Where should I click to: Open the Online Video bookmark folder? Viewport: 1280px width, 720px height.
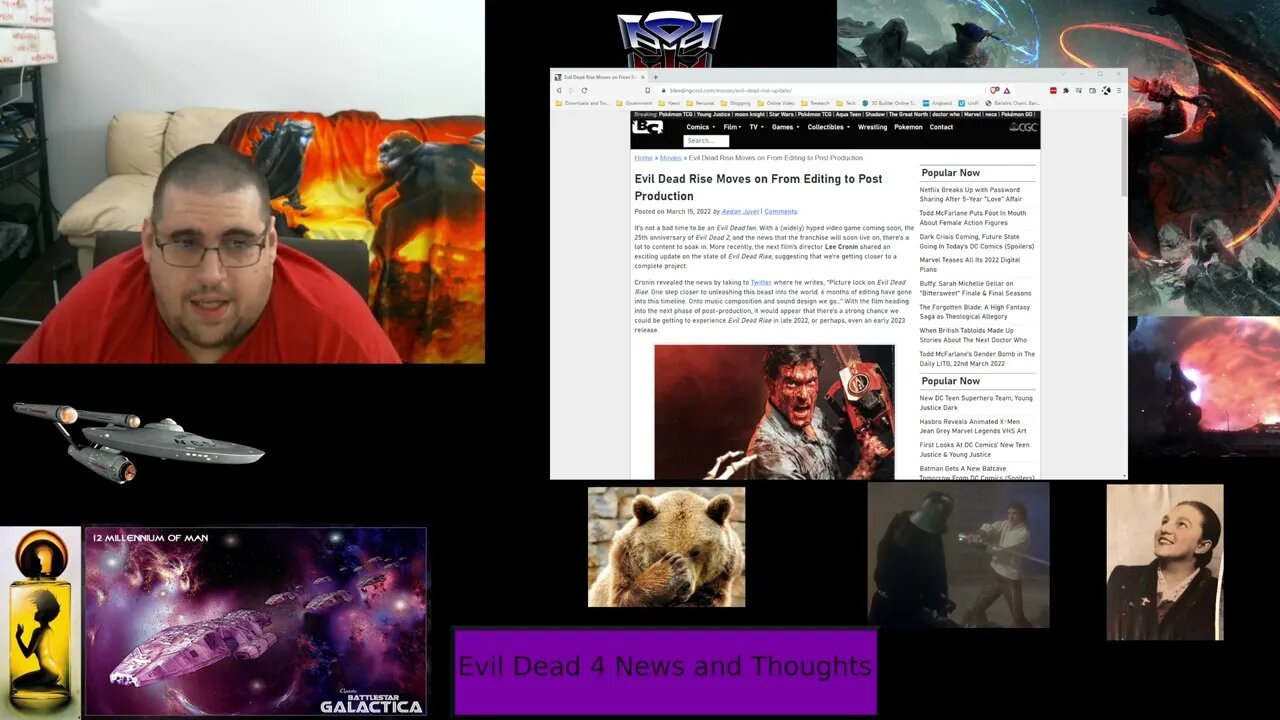click(x=776, y=103)
